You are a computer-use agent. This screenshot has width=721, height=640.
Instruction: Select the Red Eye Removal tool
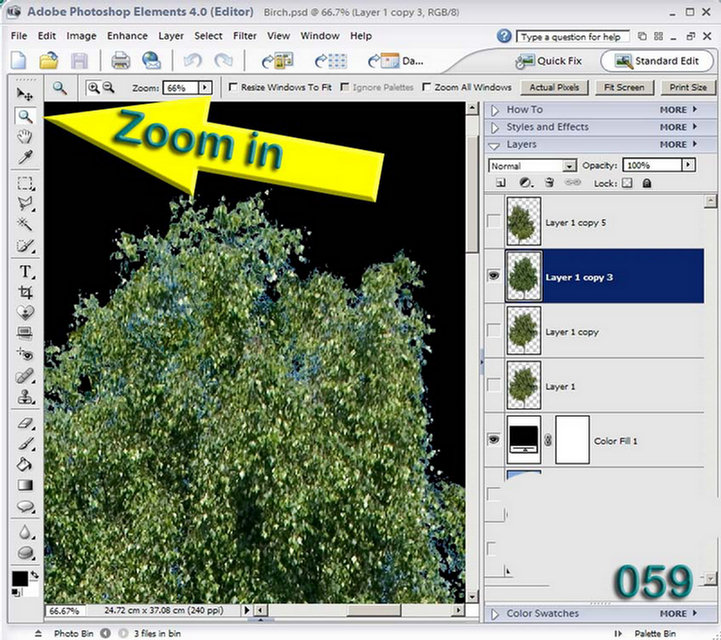tap(25, 354)
